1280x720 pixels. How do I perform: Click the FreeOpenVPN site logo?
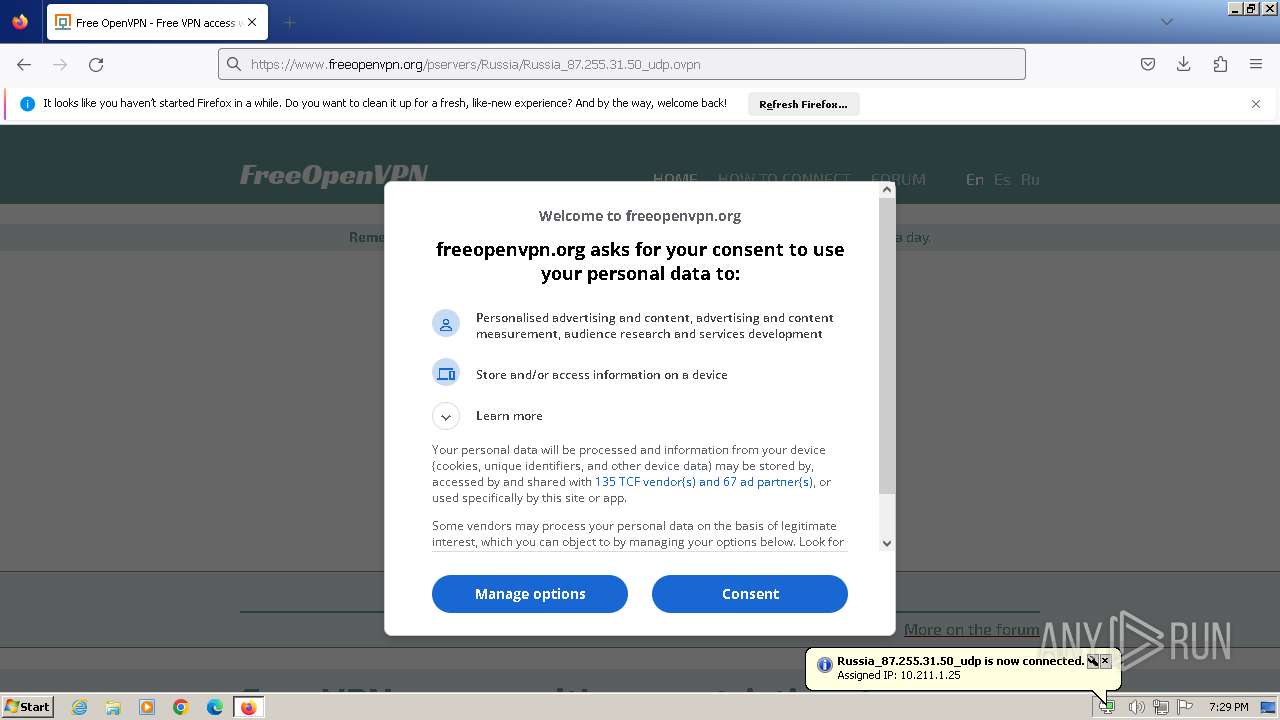tap(334, 176)
